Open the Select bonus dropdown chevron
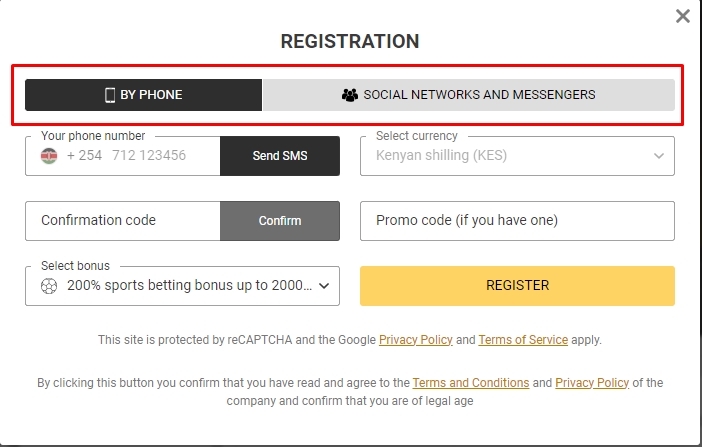702x447 pixels. click(324, 286)
